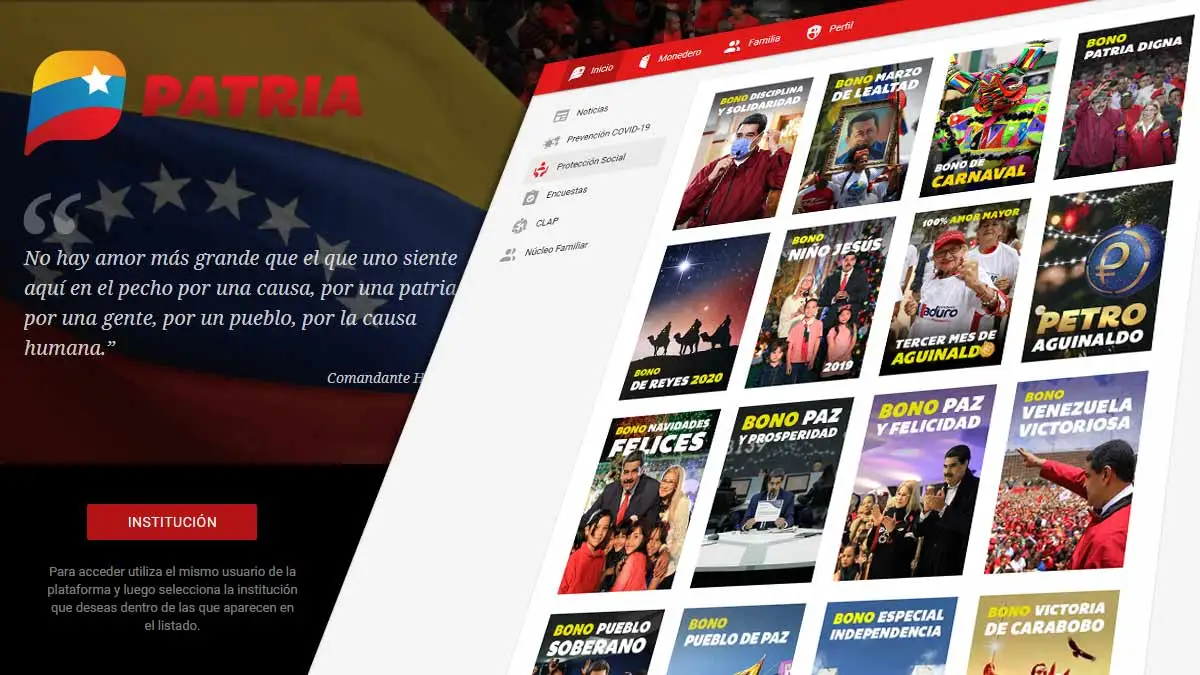Image resolution: width=1200 pixels, height=675 pixels.
Task: Open Bono Paz y Prosperidad card
Action: pos(773,491)
